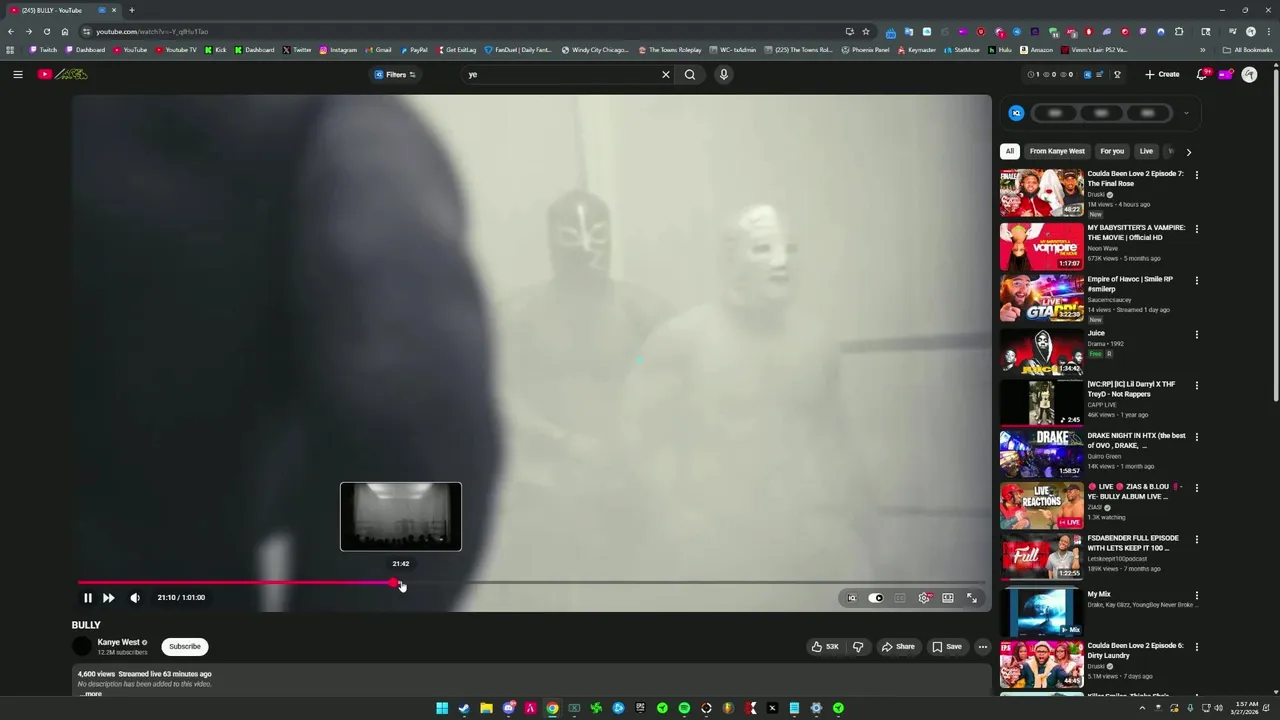The image size is (1280, 720).
Task: Switch to theater mode
Action: point(948,598)
